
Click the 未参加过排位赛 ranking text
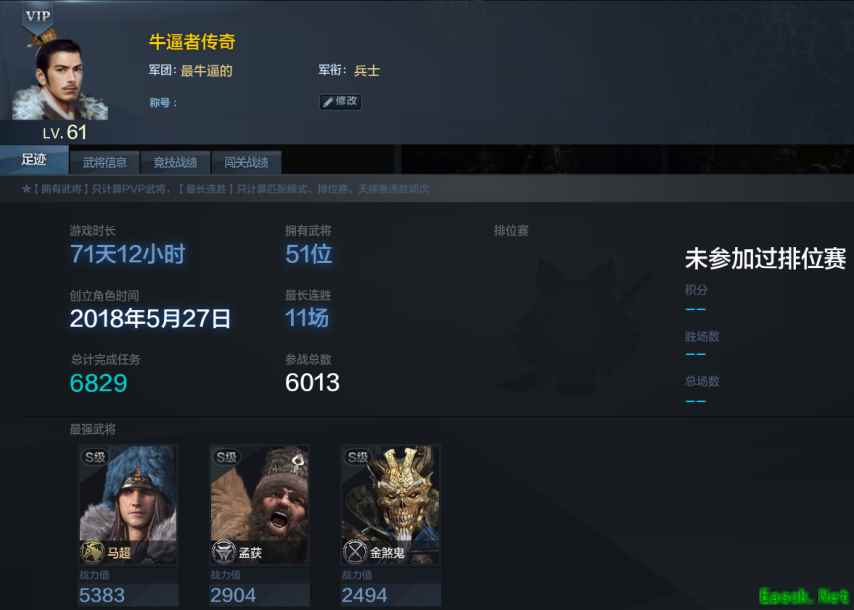pyautogui.click(x=765, y=258)
